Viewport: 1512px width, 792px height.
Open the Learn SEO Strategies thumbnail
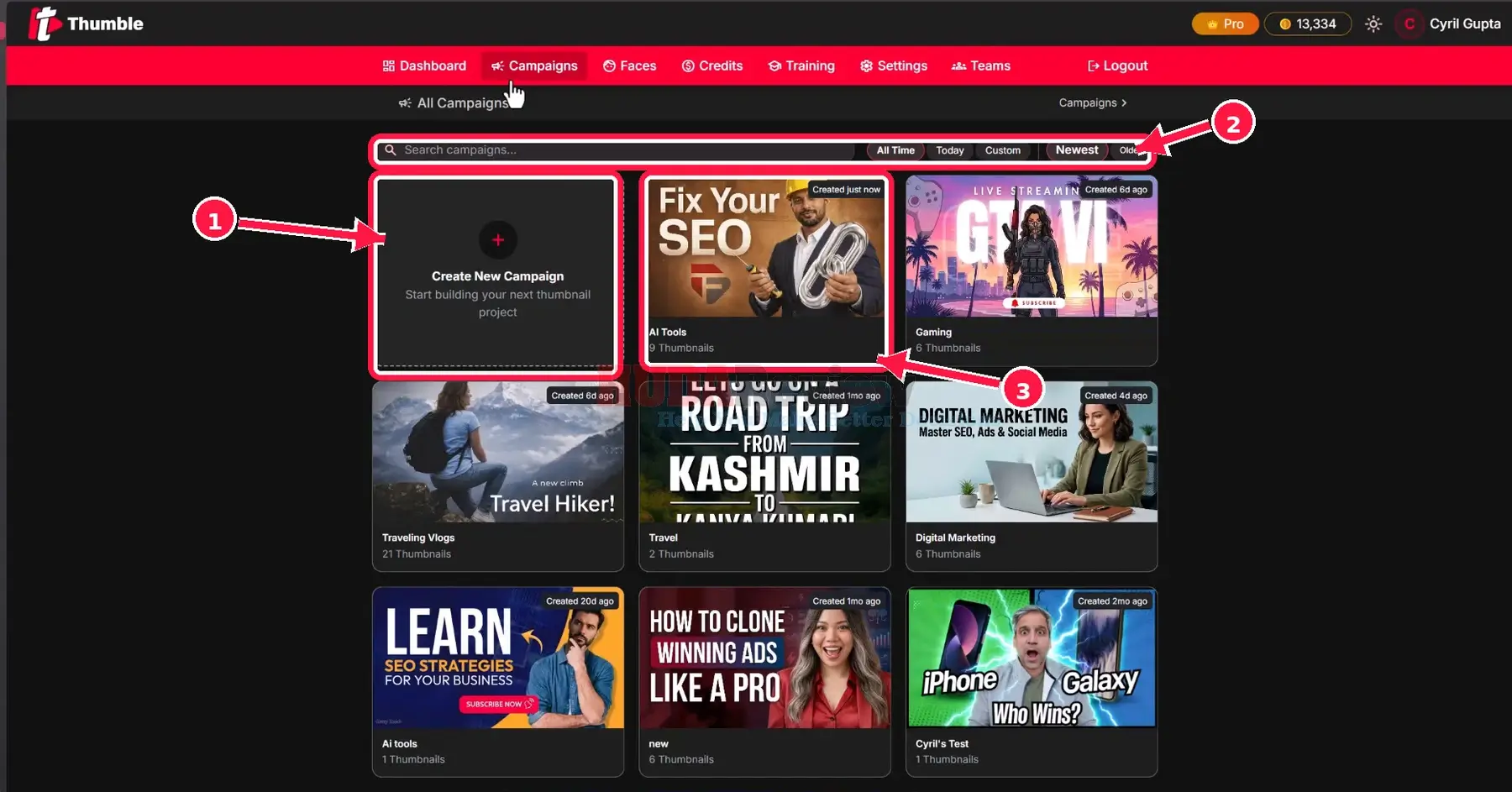point(498,658)
